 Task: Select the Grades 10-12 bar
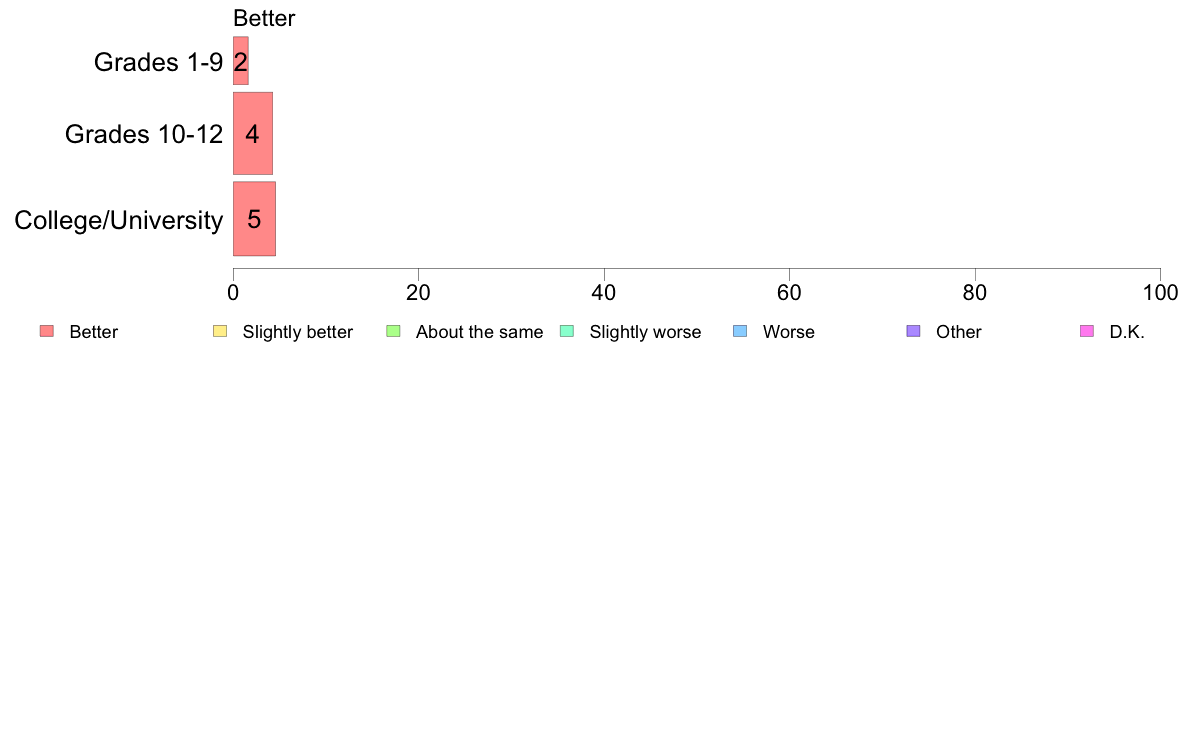[x=253, y=133]
